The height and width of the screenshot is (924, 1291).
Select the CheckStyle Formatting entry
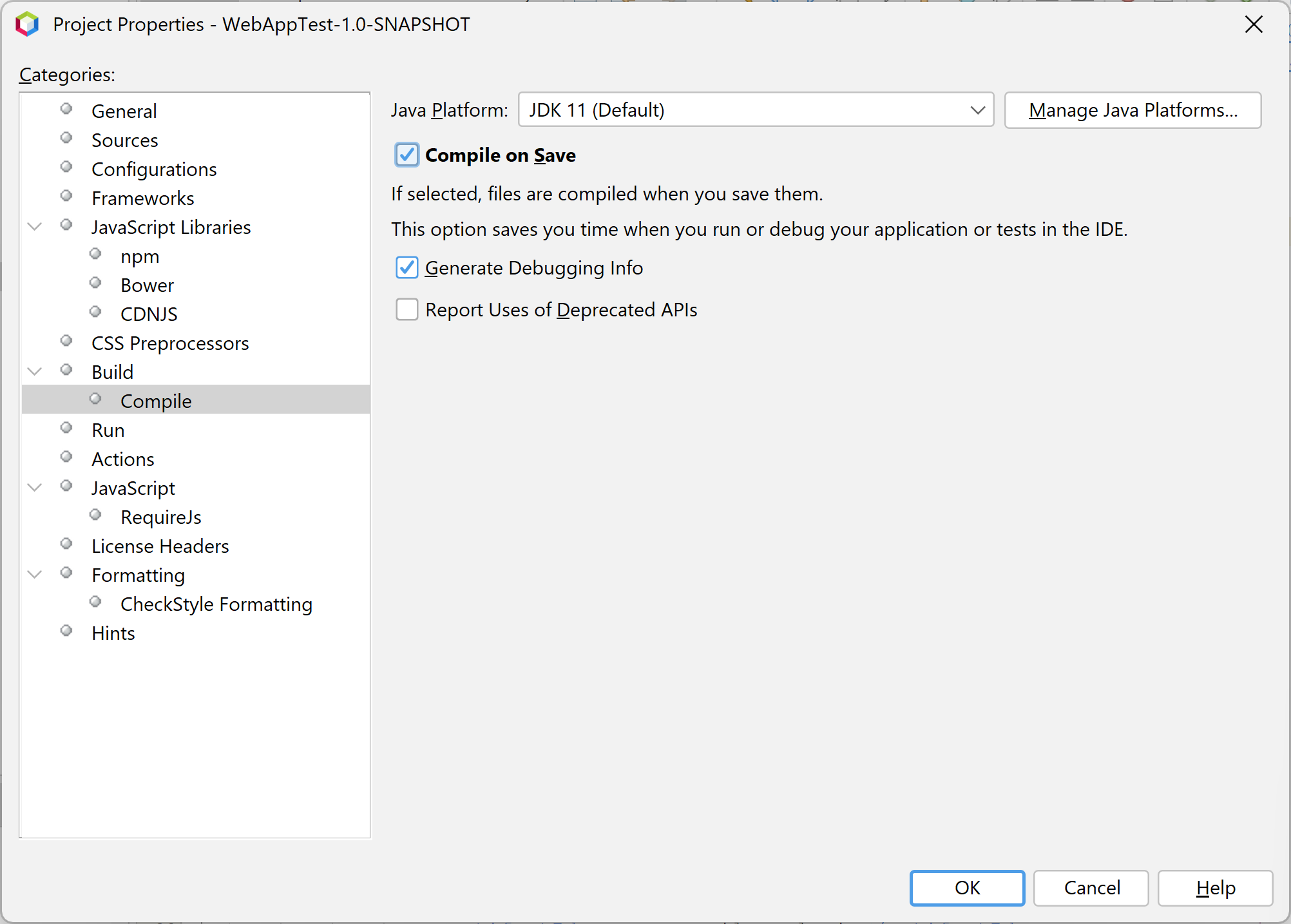pos(216,604)
